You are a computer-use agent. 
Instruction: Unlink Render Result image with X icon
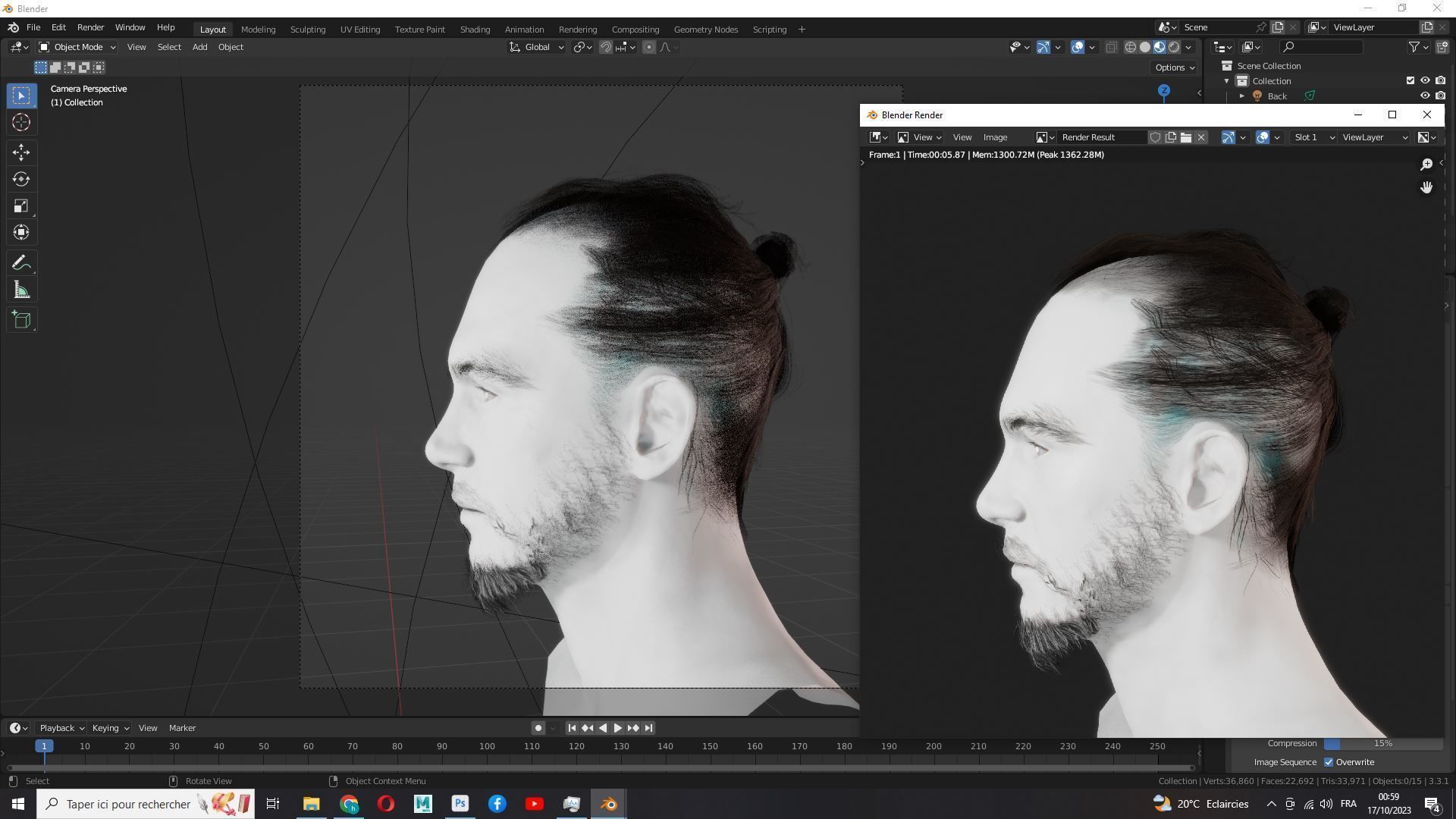click(1201, 137)
